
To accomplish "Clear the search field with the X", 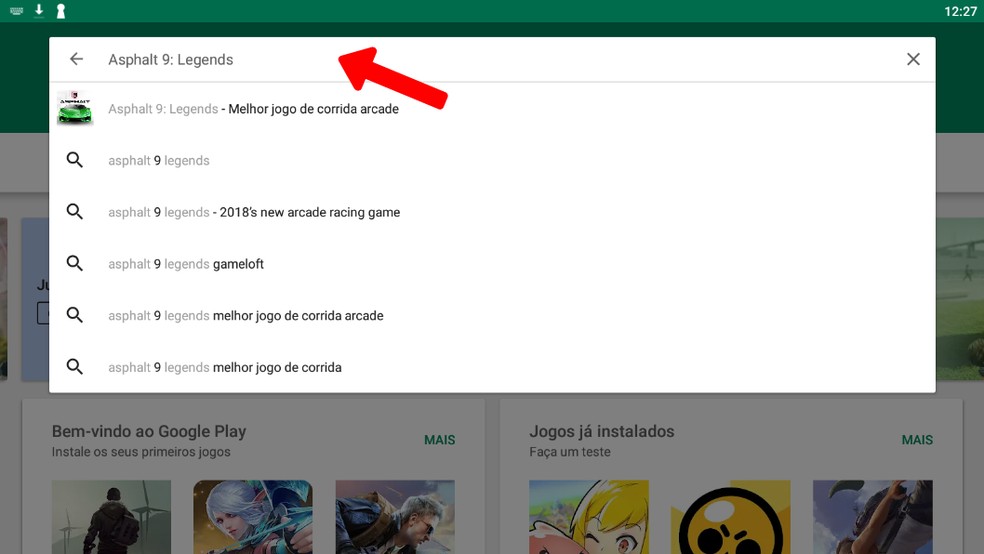I will click(913, 59).
